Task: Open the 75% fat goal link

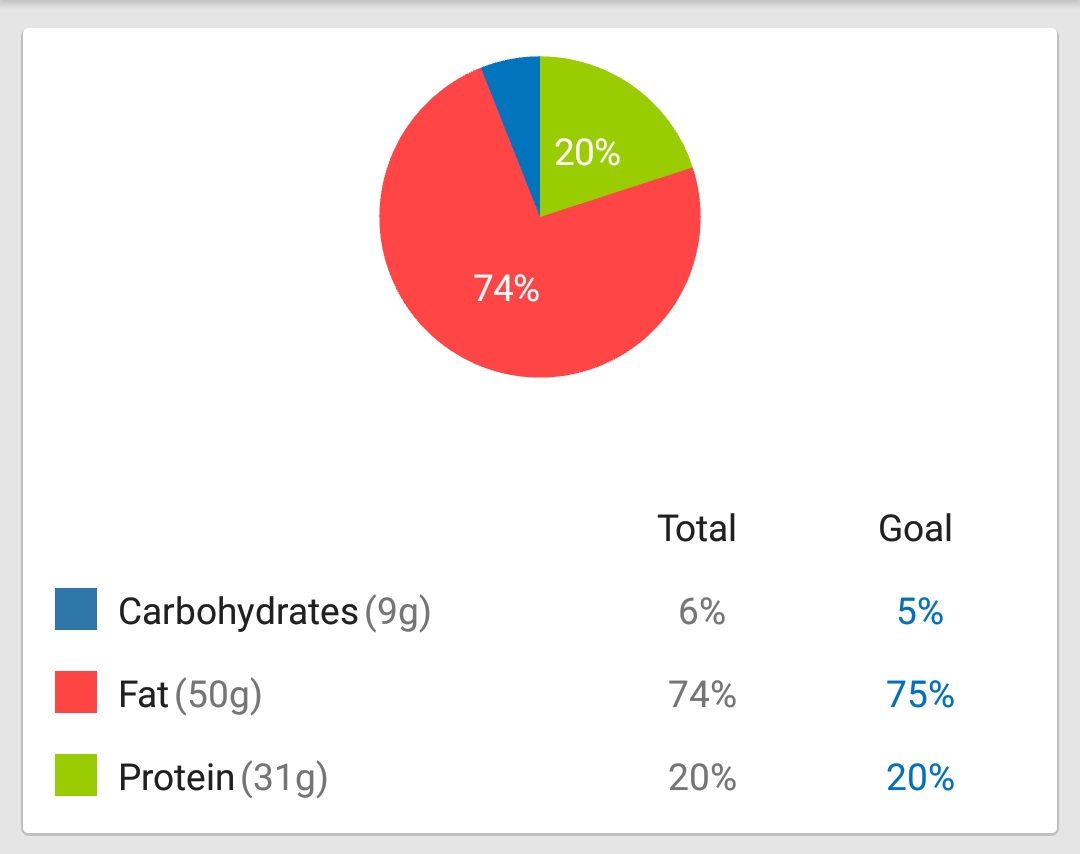Action: coord(920,694)
